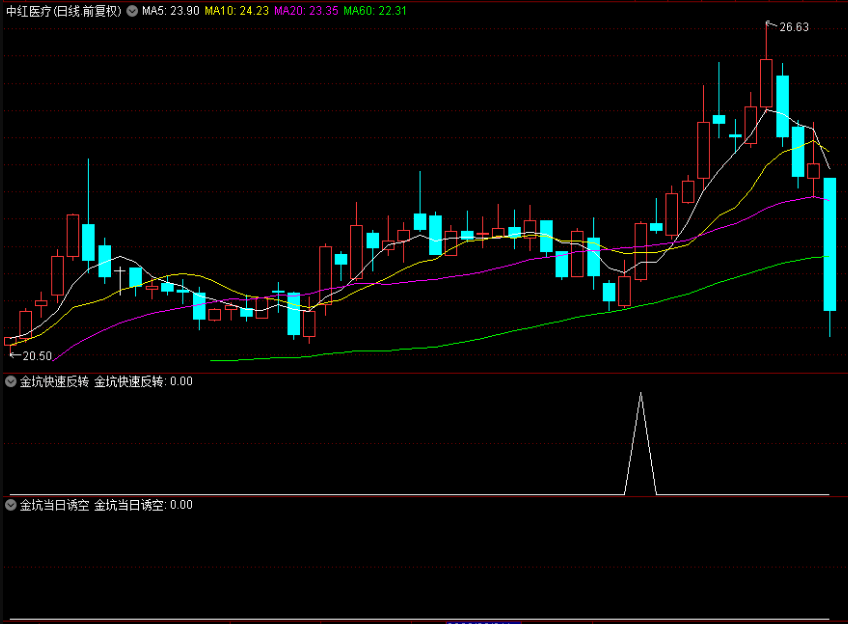Select the MA10: 24.23 moving average label
Viewport: 848px width, 624px height.
pyautogui.click(x=236, y=11)
